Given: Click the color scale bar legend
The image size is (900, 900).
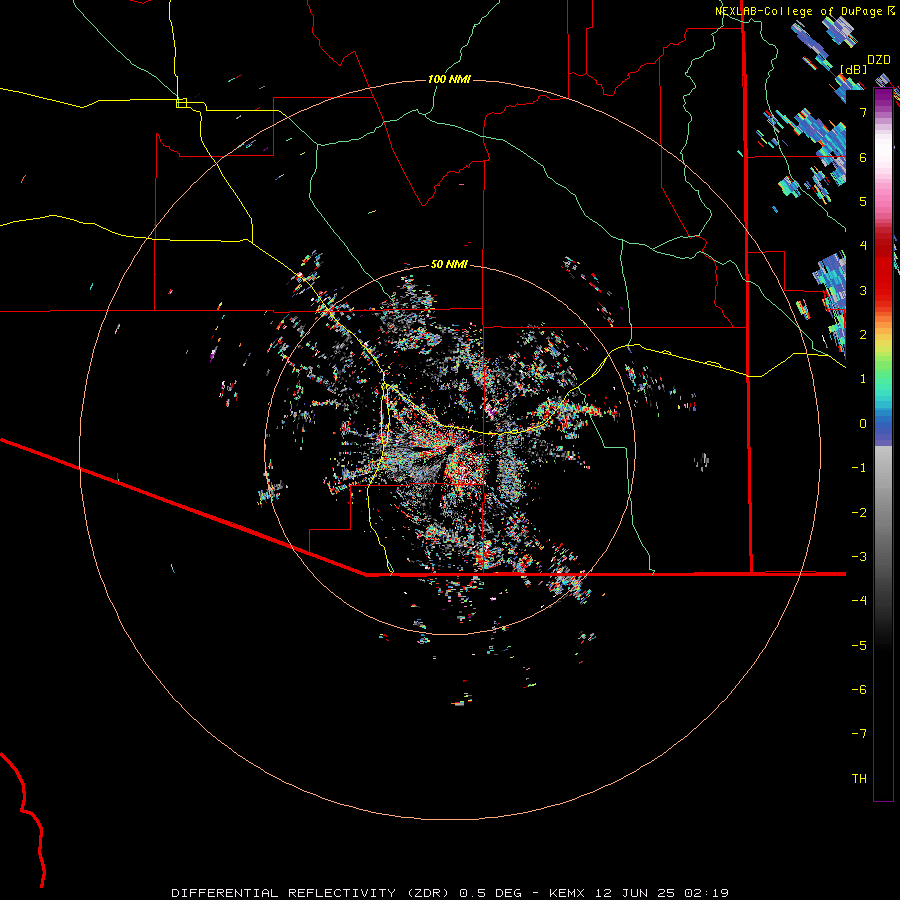Looking at the screenshot, I should click(883, 444).
